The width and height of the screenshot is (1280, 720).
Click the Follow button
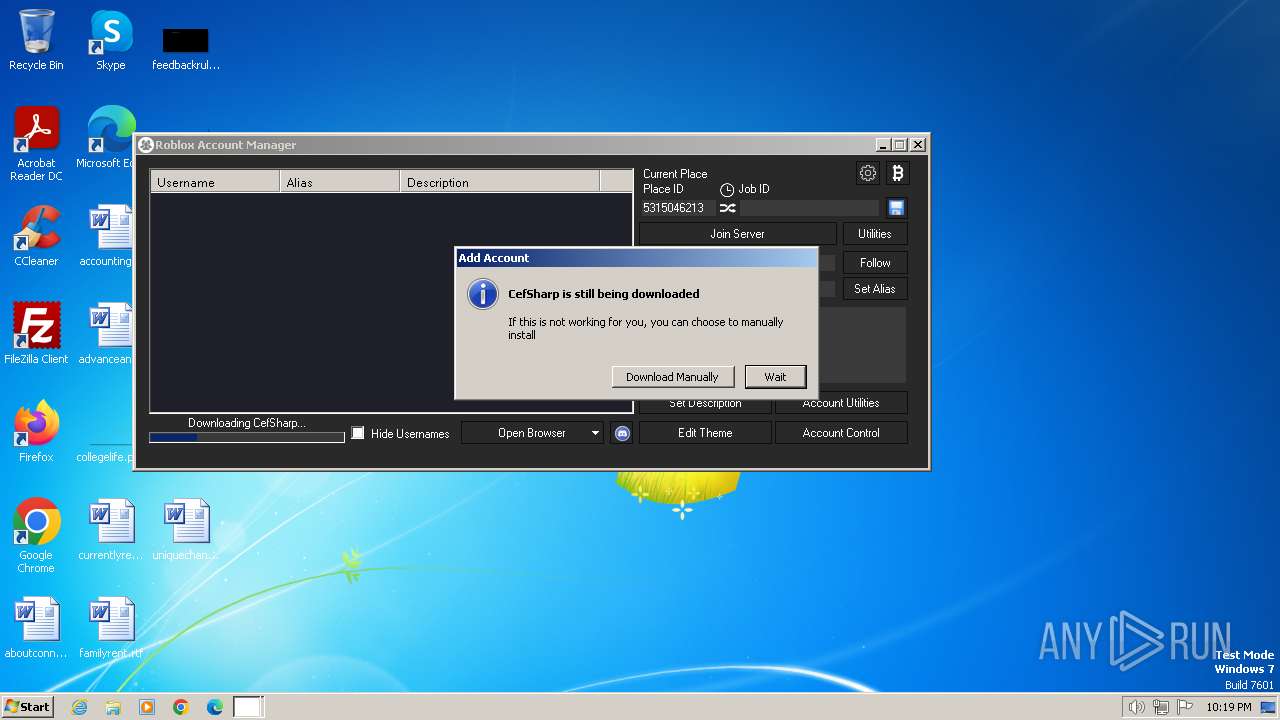point(875,262)
